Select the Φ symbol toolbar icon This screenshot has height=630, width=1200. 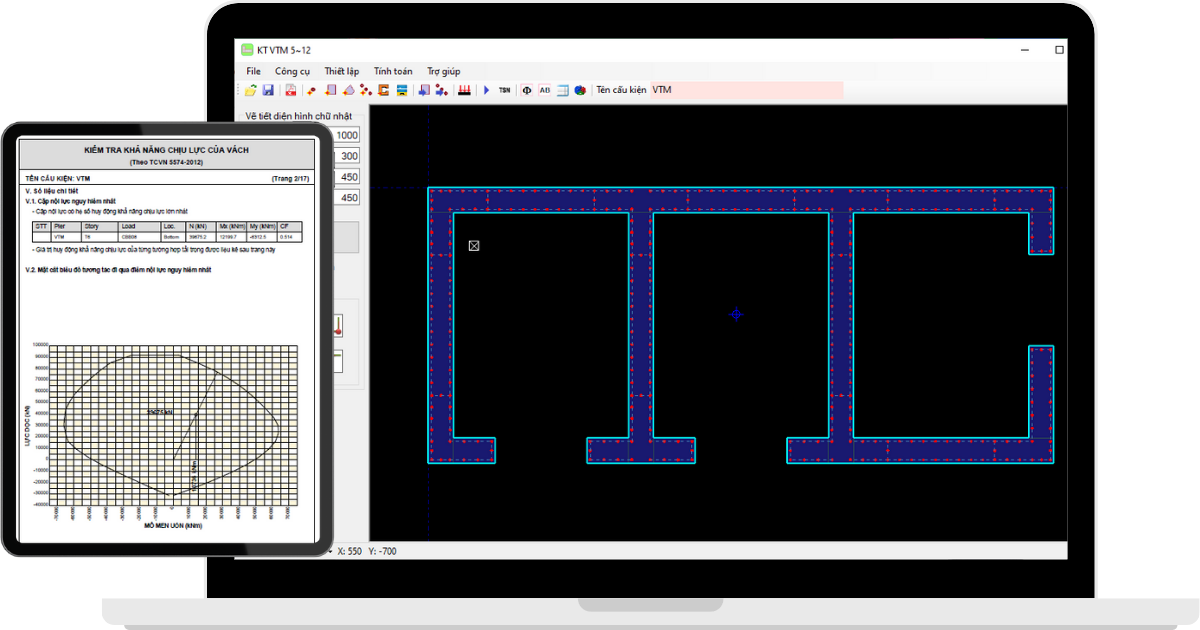[x=527, y=90]
